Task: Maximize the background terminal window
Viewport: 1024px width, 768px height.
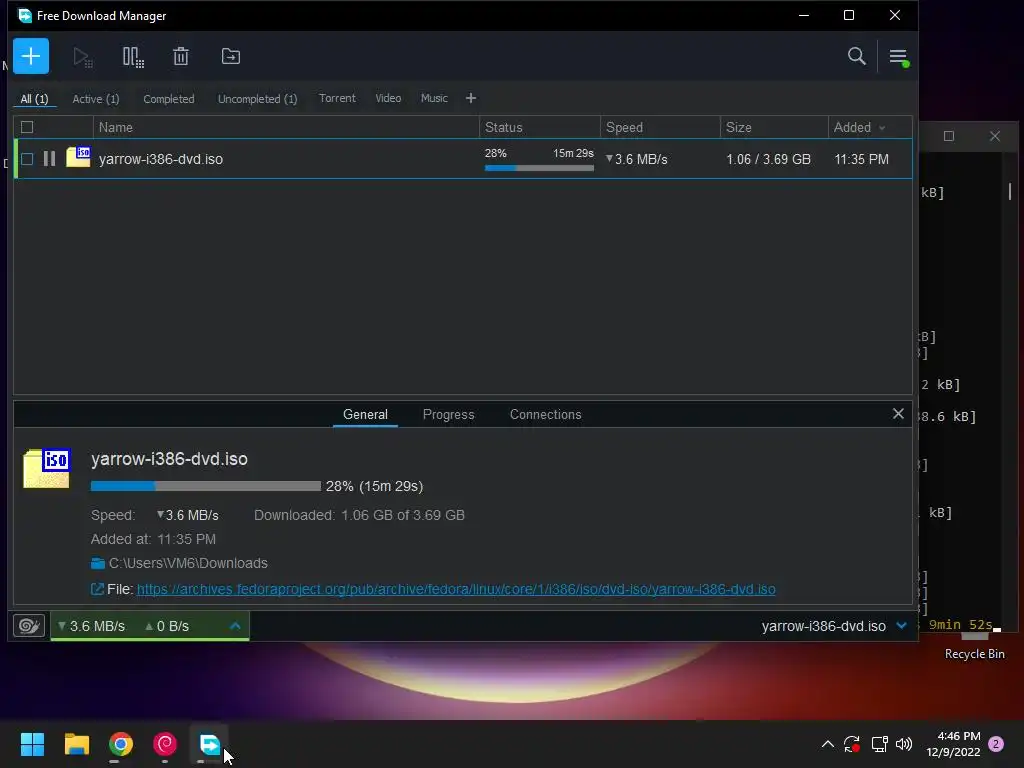Action: (949, 136)
